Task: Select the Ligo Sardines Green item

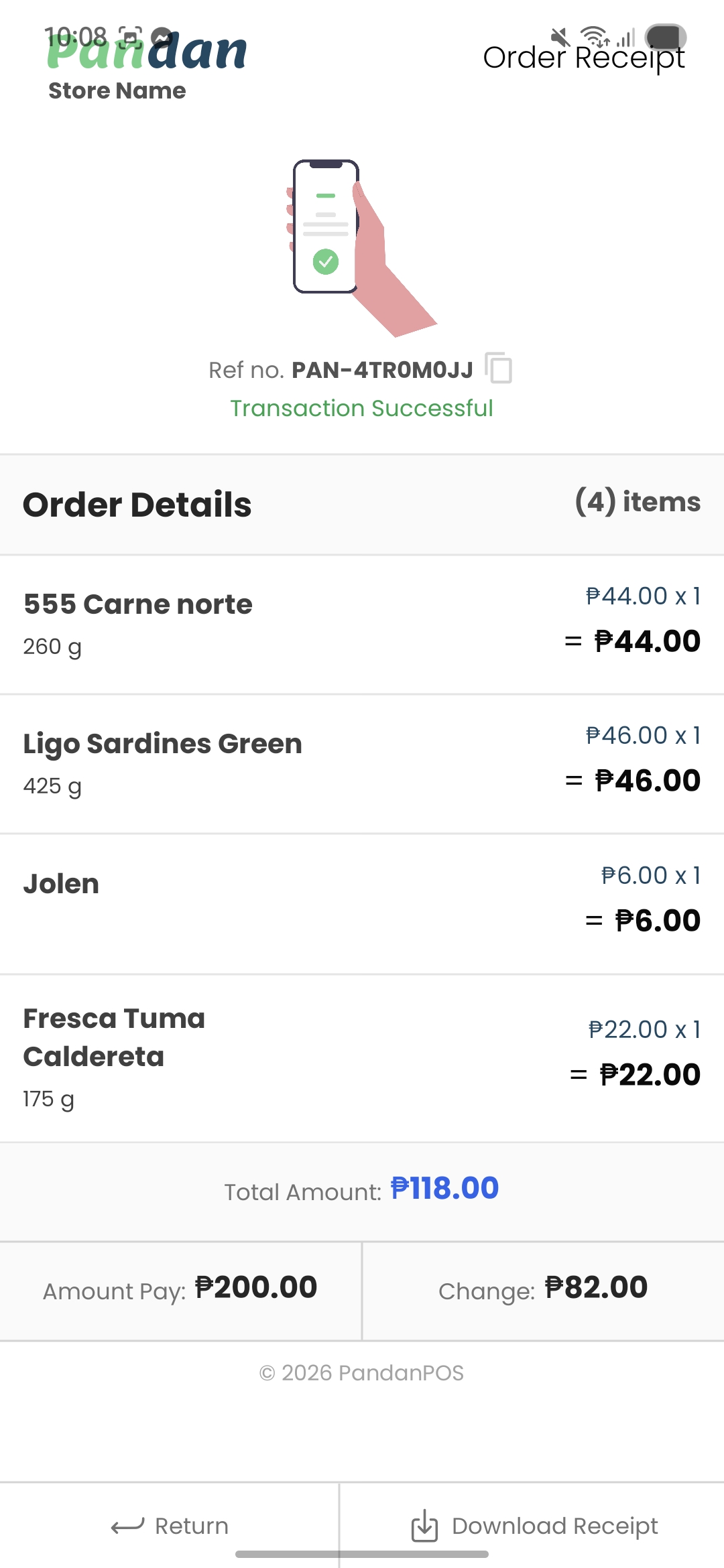Action: click(362, 764)
